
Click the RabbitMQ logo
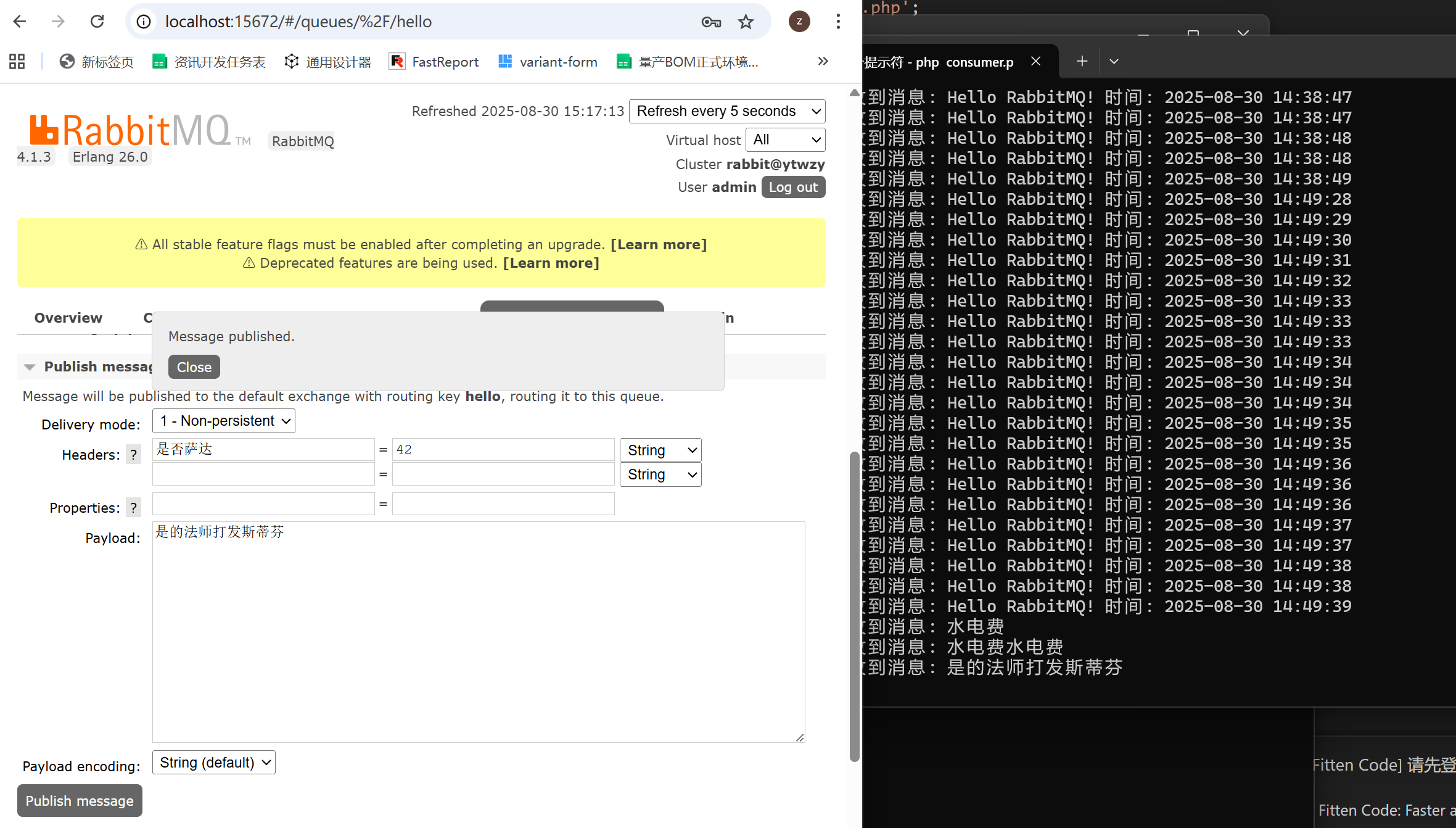pyautogui.click(x=141, y=130)
